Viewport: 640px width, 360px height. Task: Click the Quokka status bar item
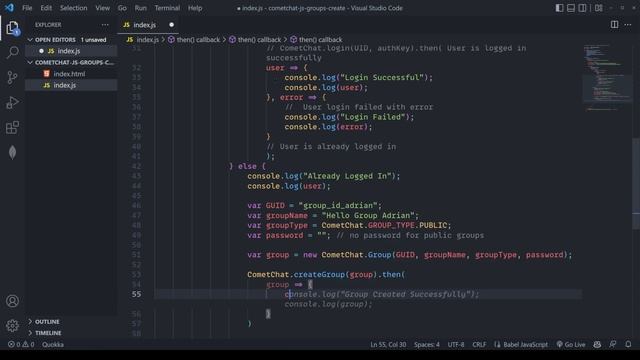tap(53, 344)
